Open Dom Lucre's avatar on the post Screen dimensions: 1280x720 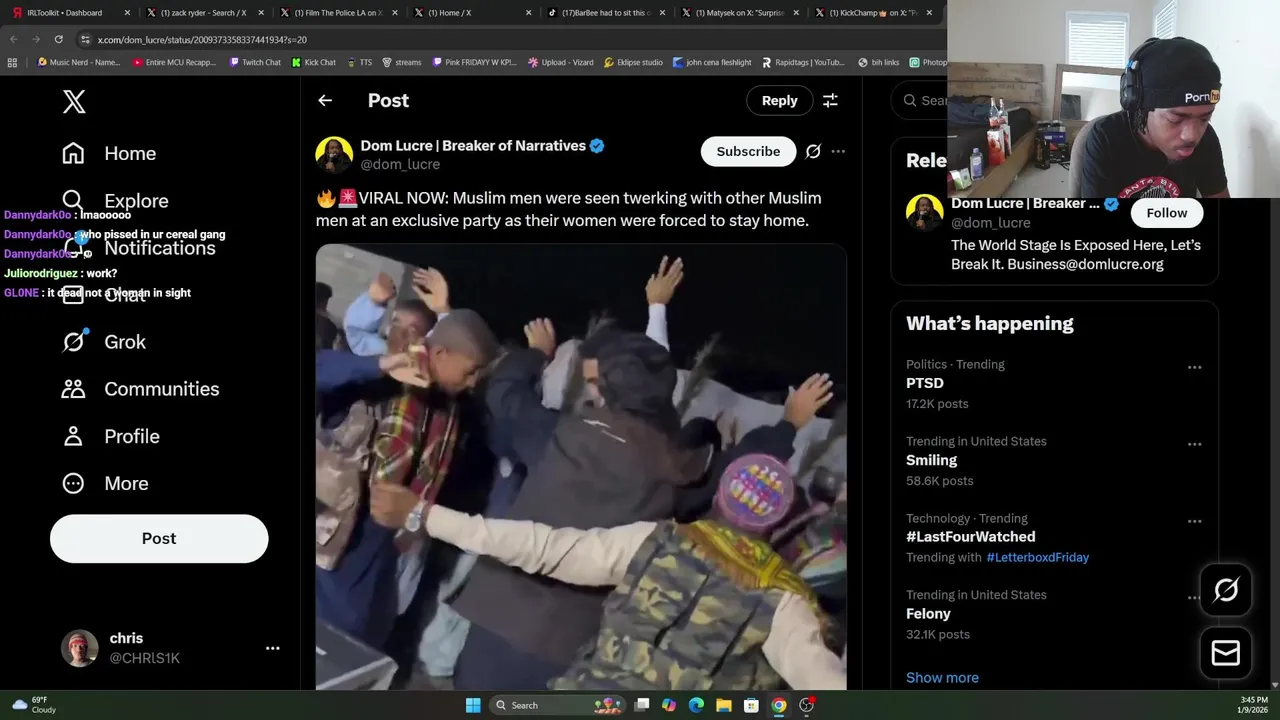(334, 154)
